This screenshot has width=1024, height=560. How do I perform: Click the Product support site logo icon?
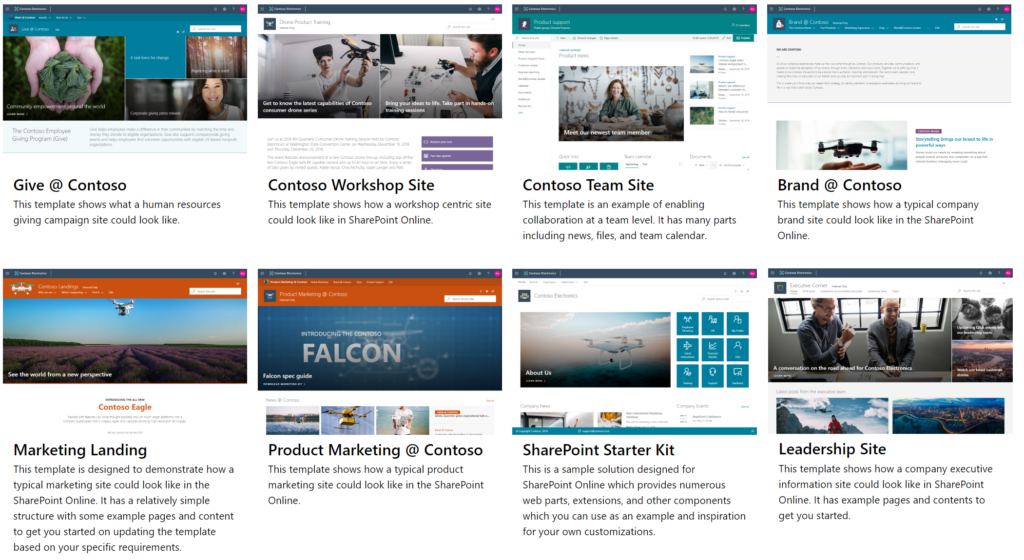tap(525, 24)
